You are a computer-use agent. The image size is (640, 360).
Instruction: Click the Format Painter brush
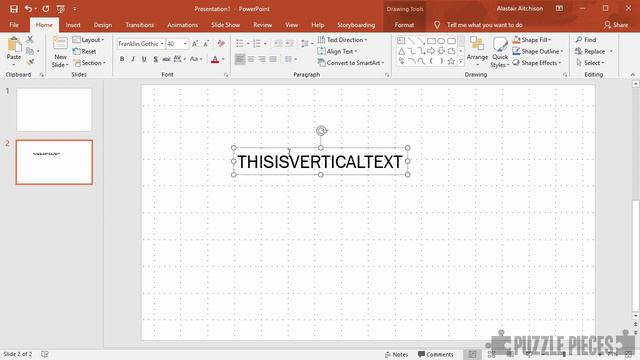[30, 62]
